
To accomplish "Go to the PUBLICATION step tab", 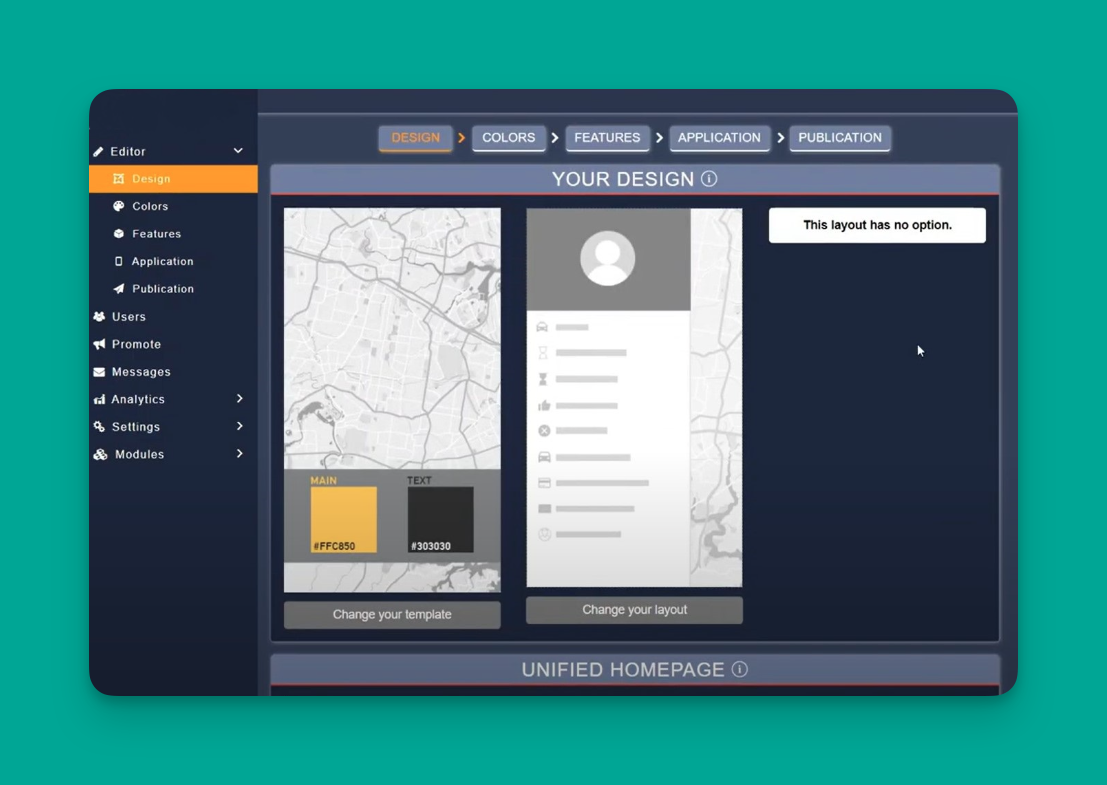I will (x=840, y=138).
